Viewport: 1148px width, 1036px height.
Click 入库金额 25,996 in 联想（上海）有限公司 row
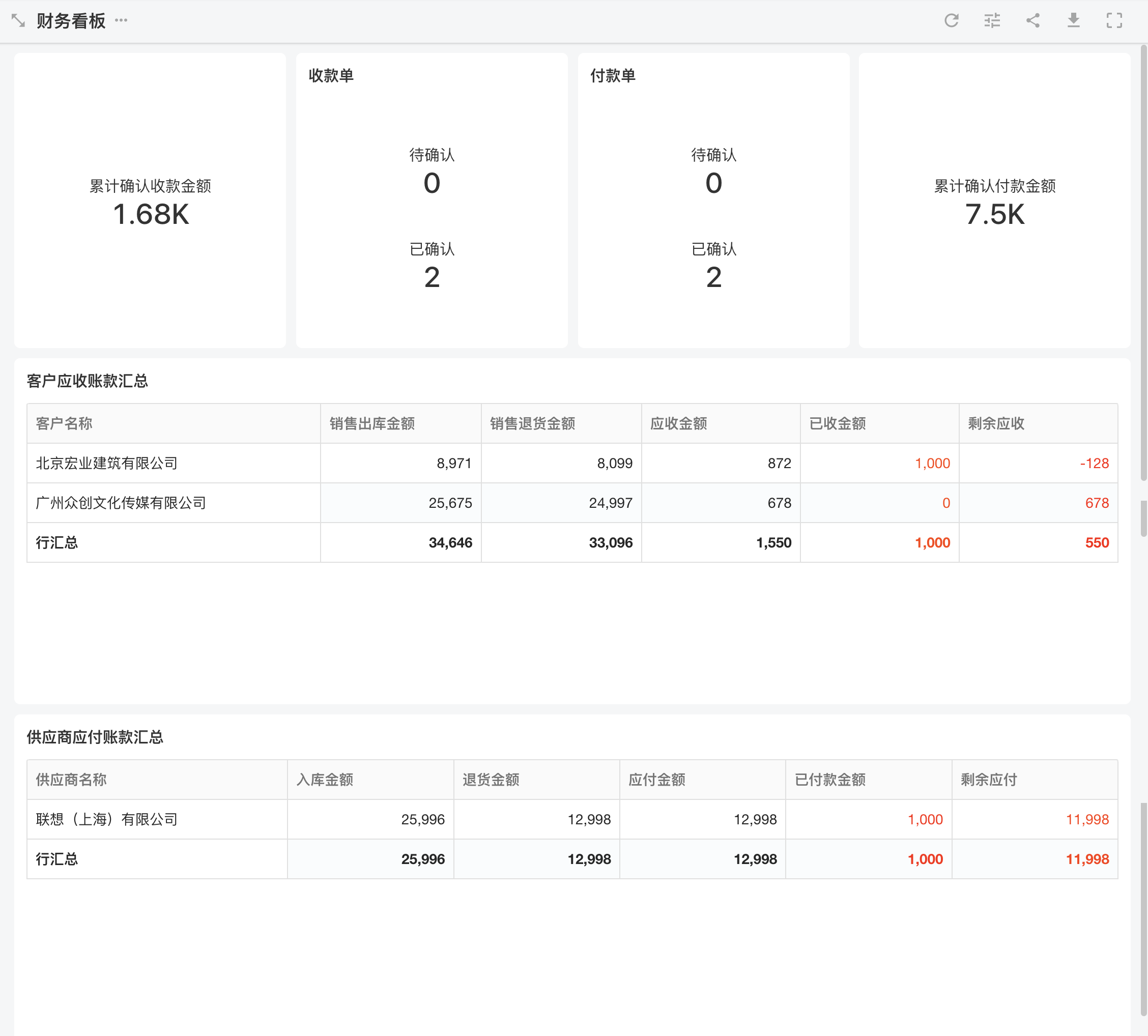(370, 820)
